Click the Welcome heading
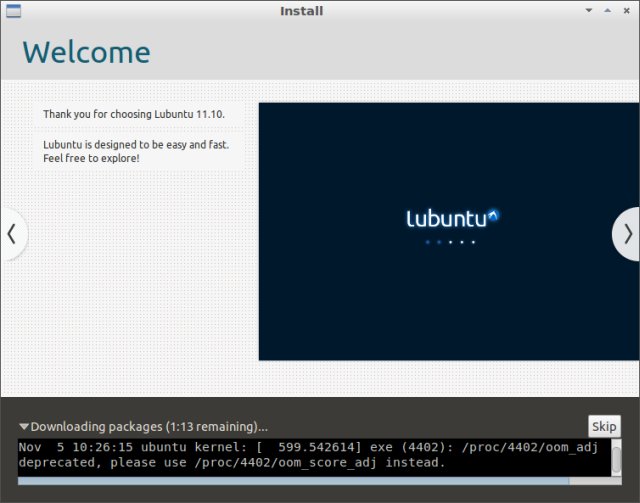 [x=86, y=52]
